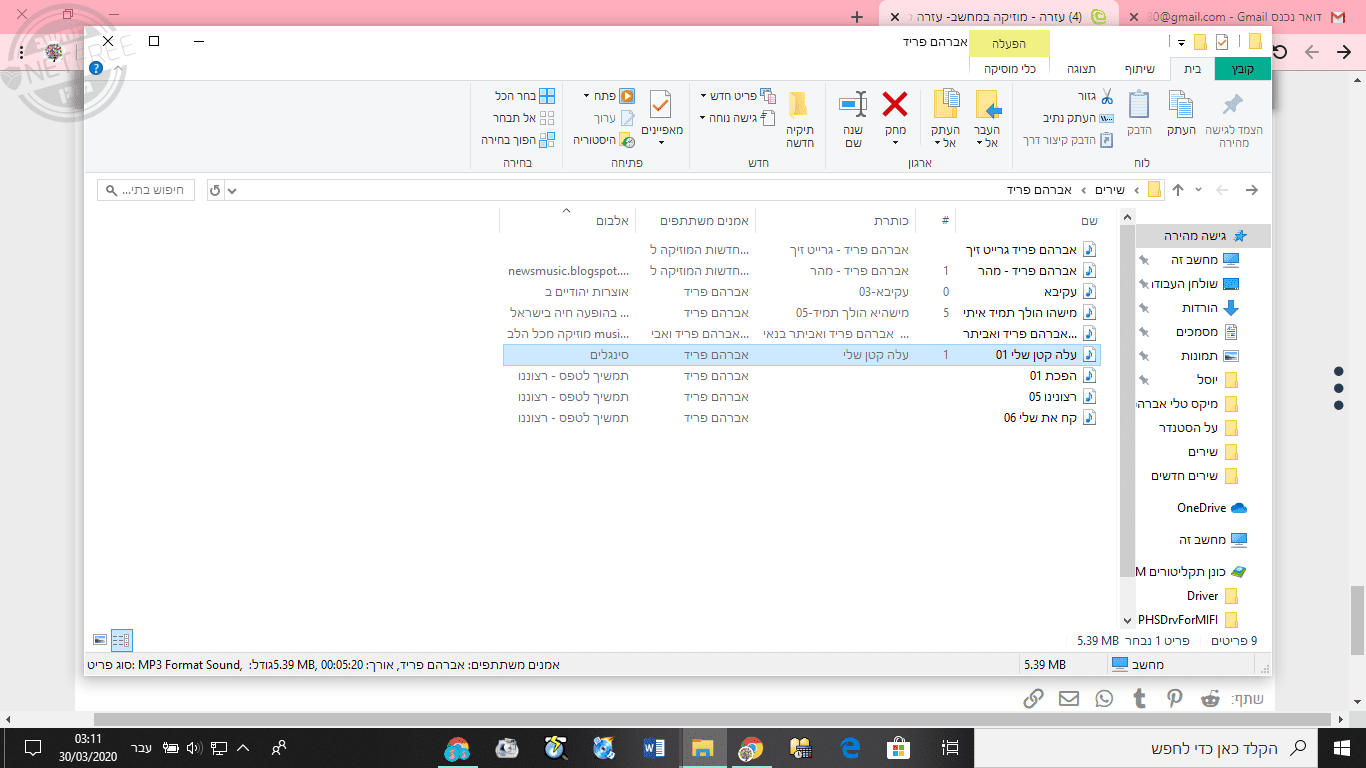This screenshot has width=1366, height=768.
Task: Open new browser tab with plus button
Action: pyautogui.click(x=856, y=17)
